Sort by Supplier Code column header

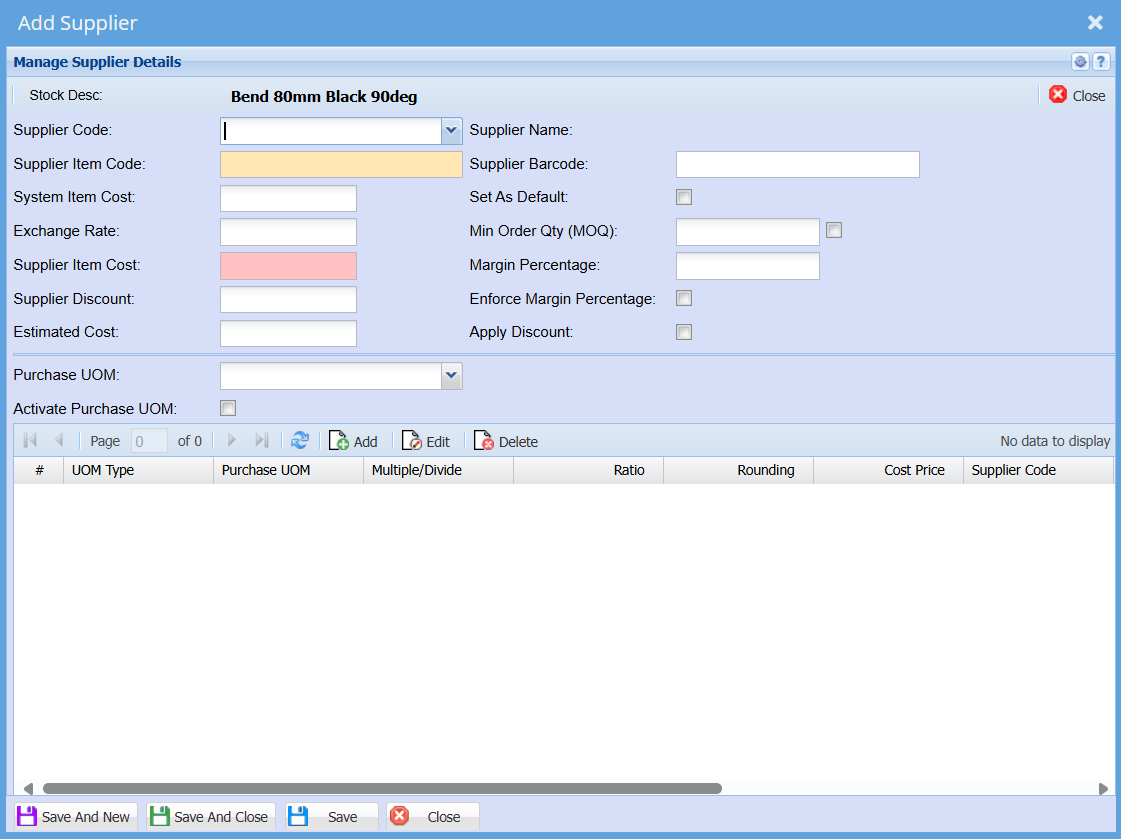coord(1039,470)
